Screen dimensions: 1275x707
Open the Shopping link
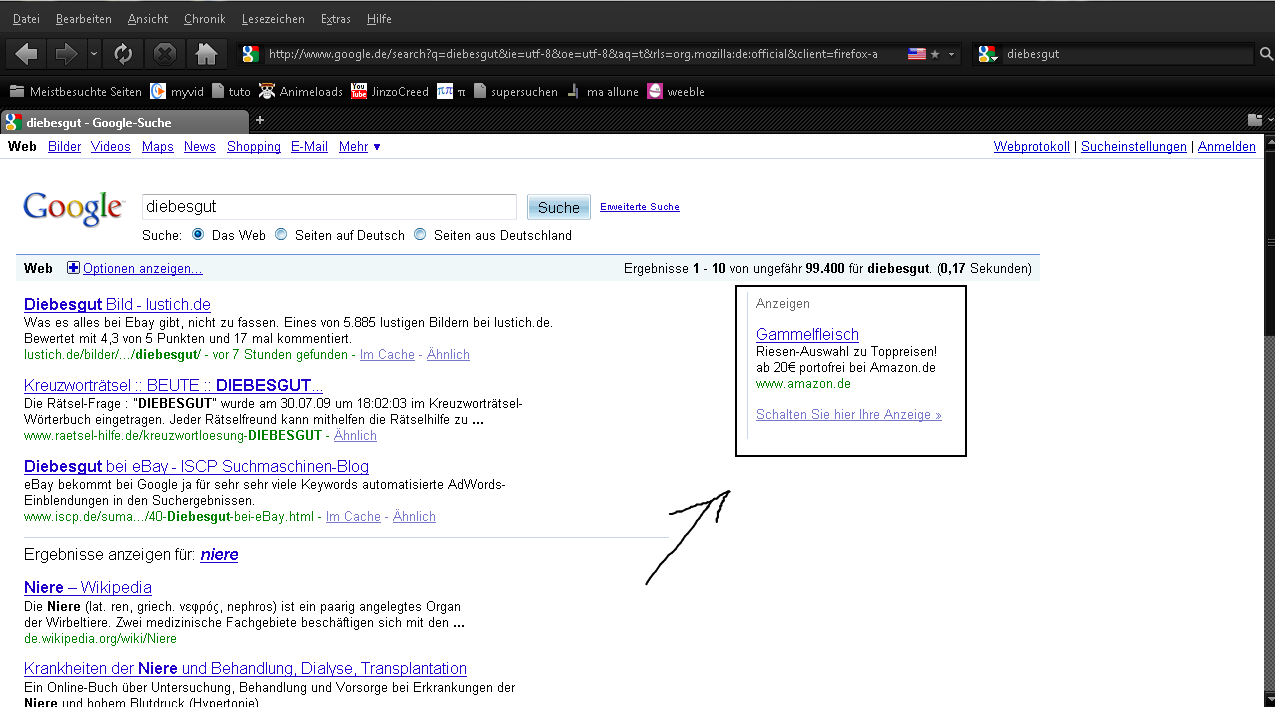(x=254, y=146)
